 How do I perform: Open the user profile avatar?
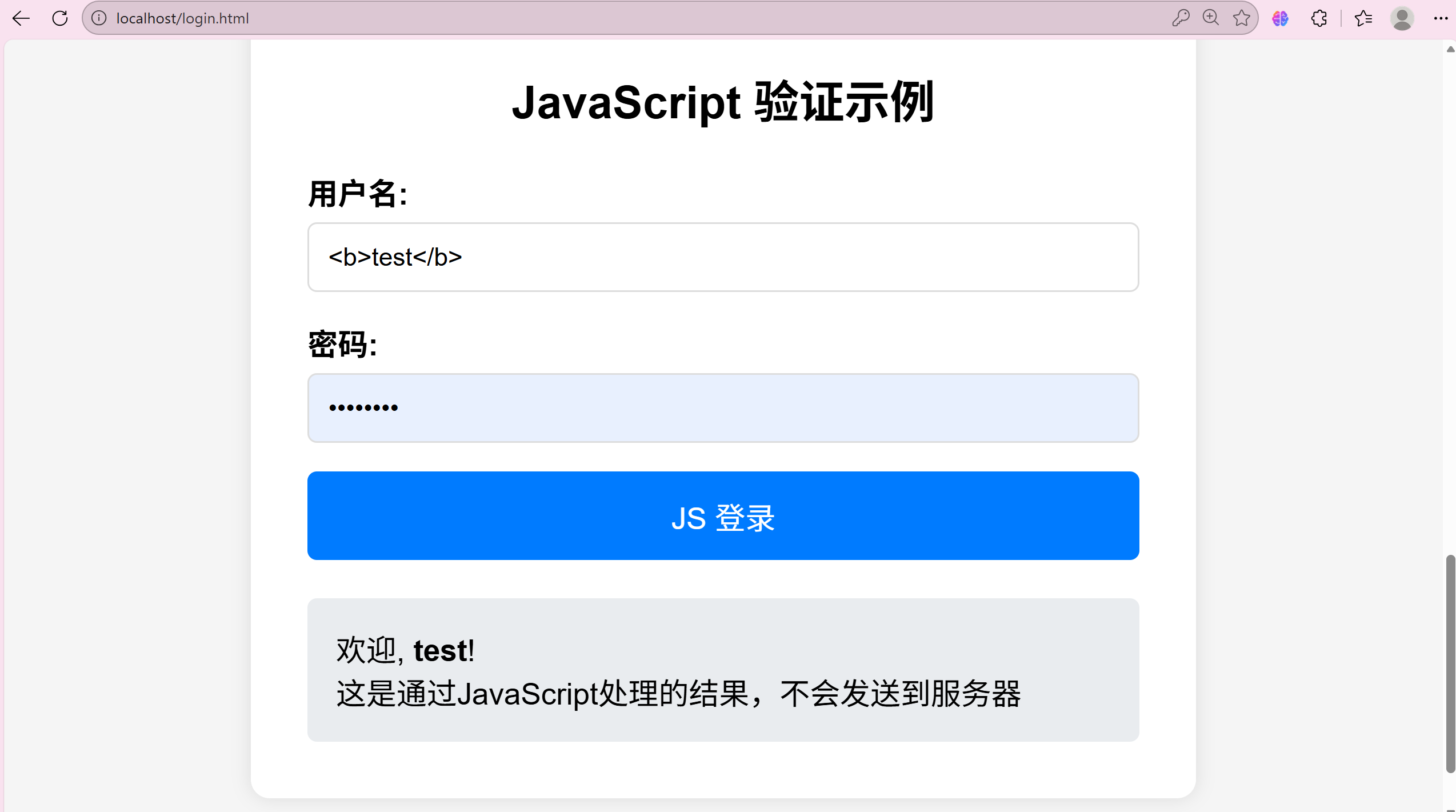coord(1402,18)
